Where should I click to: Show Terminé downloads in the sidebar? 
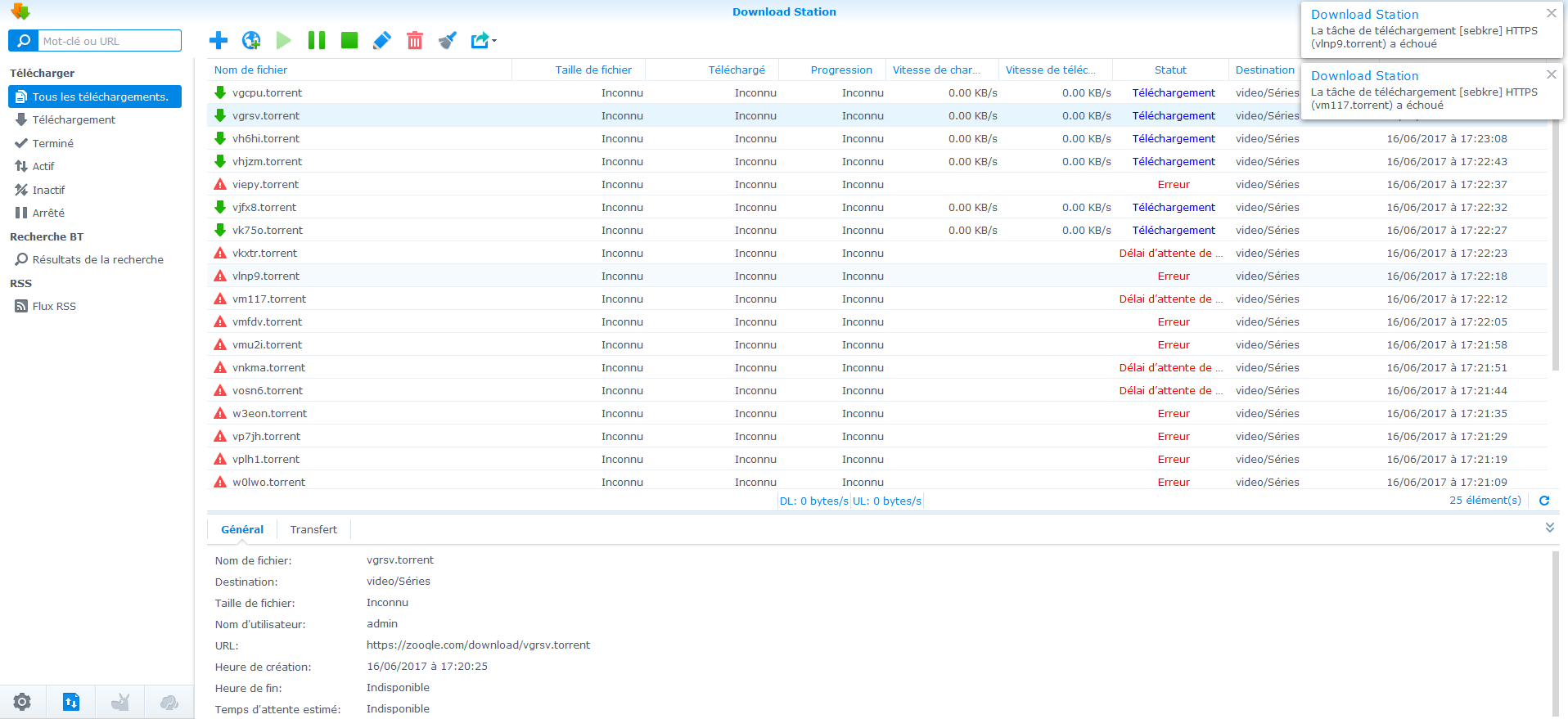tap(53, 143)
